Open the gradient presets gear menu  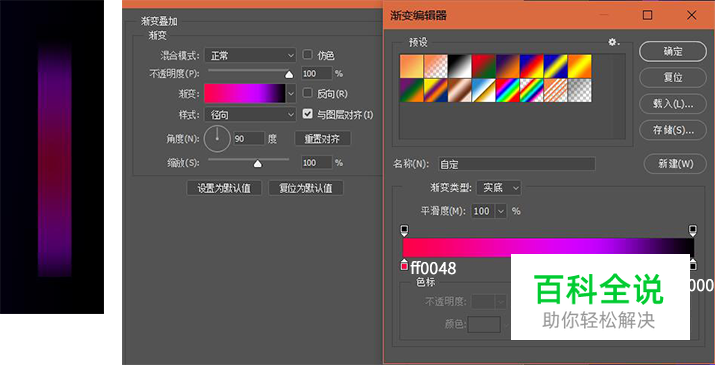(613, 42)
